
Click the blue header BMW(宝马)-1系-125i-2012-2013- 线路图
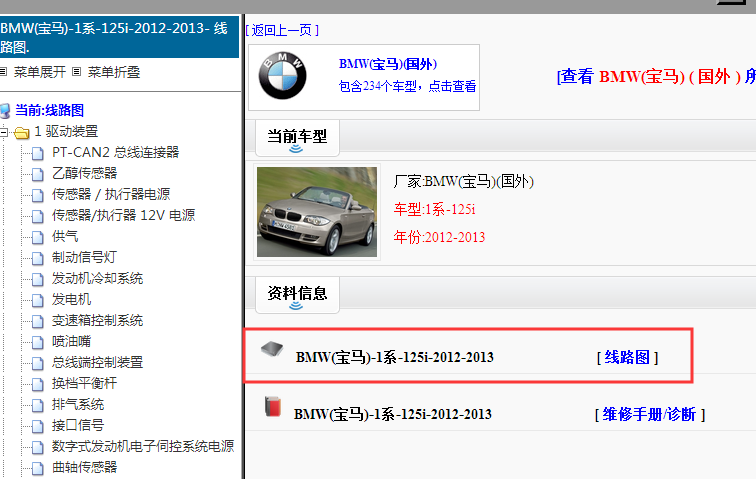point(119,37)
